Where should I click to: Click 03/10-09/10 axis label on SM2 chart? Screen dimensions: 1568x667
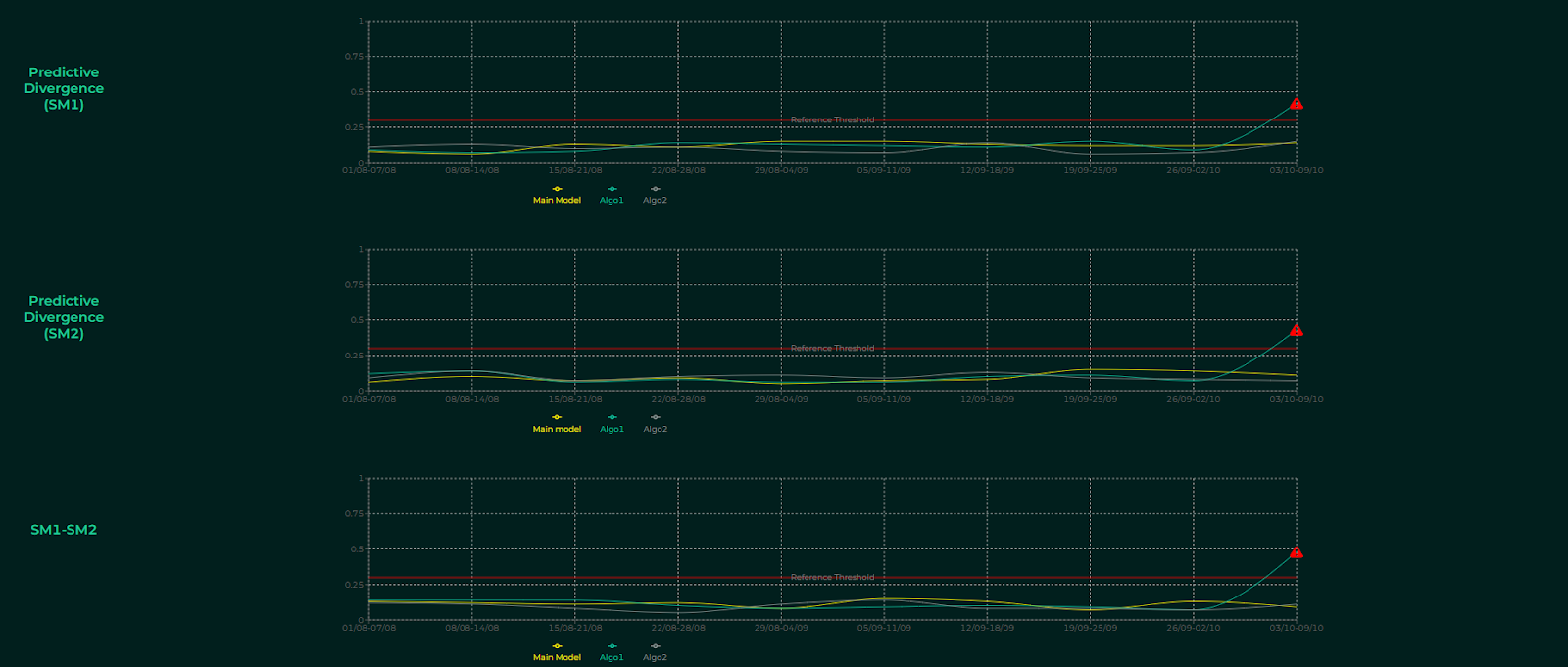pos(1297,399)
